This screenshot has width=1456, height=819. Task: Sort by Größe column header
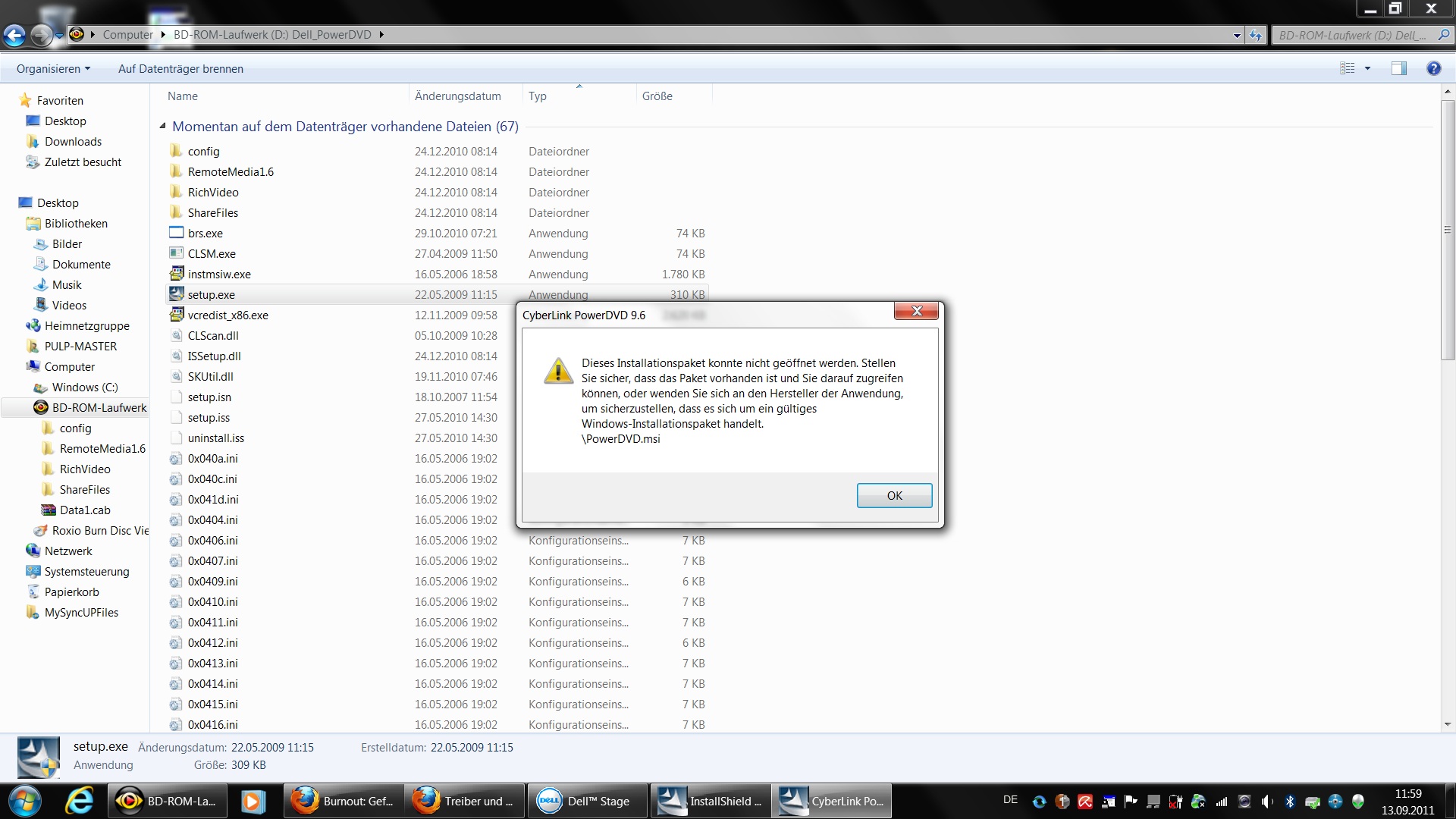coord(674,96)
